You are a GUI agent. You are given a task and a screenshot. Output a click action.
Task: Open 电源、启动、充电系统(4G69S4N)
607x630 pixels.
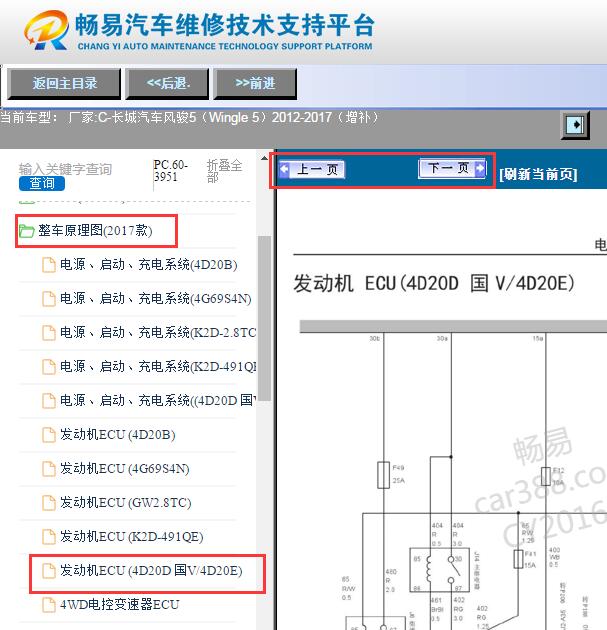(x=156, y=299)
